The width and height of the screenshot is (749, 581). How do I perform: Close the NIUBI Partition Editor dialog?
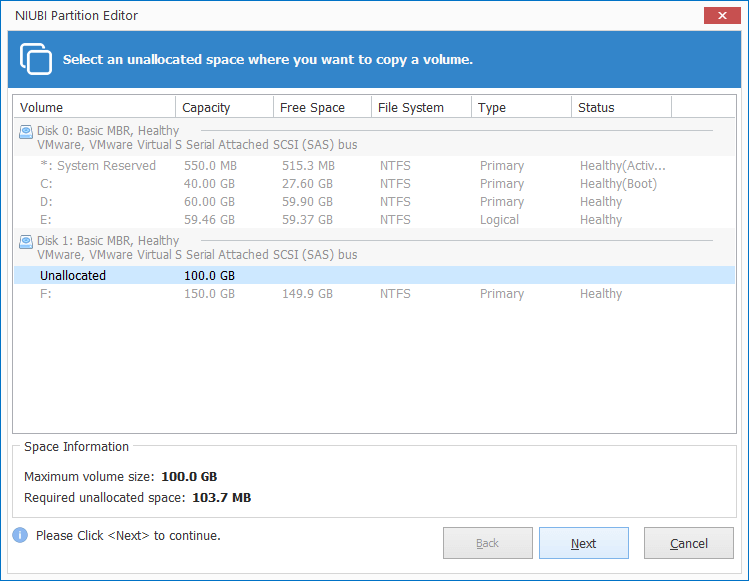[718, 15]
